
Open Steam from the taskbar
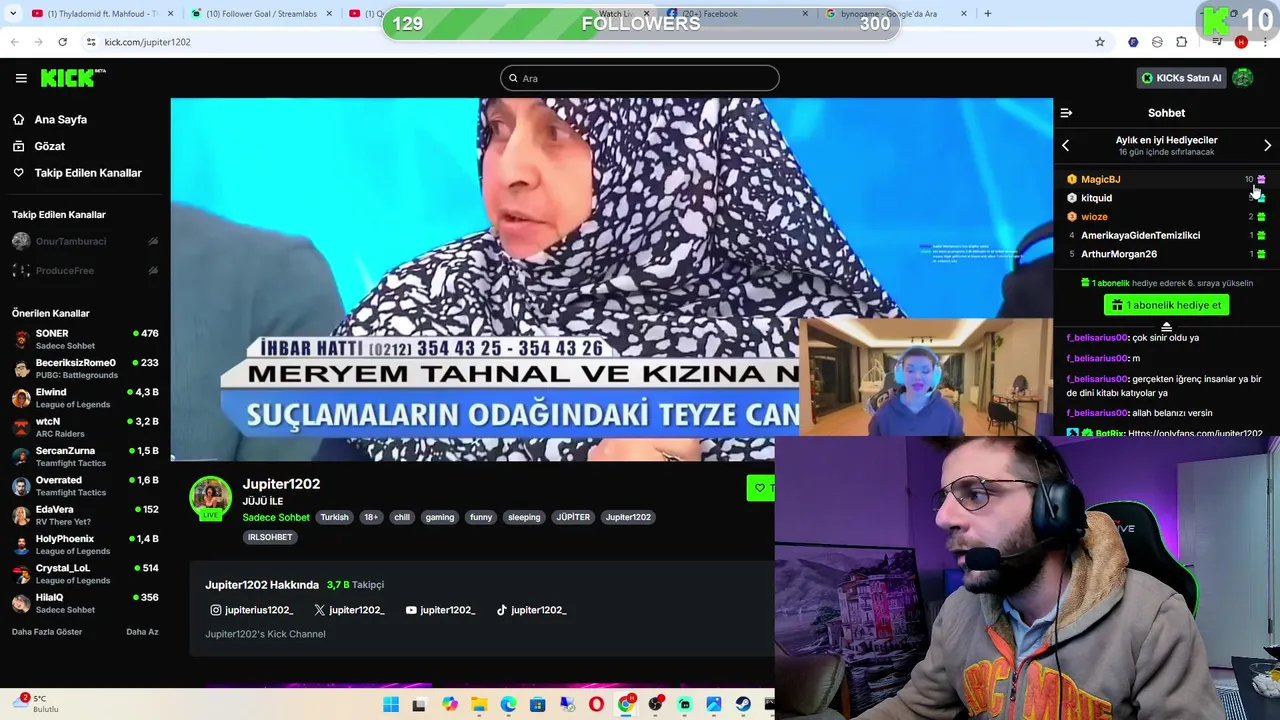pos(743,705)
